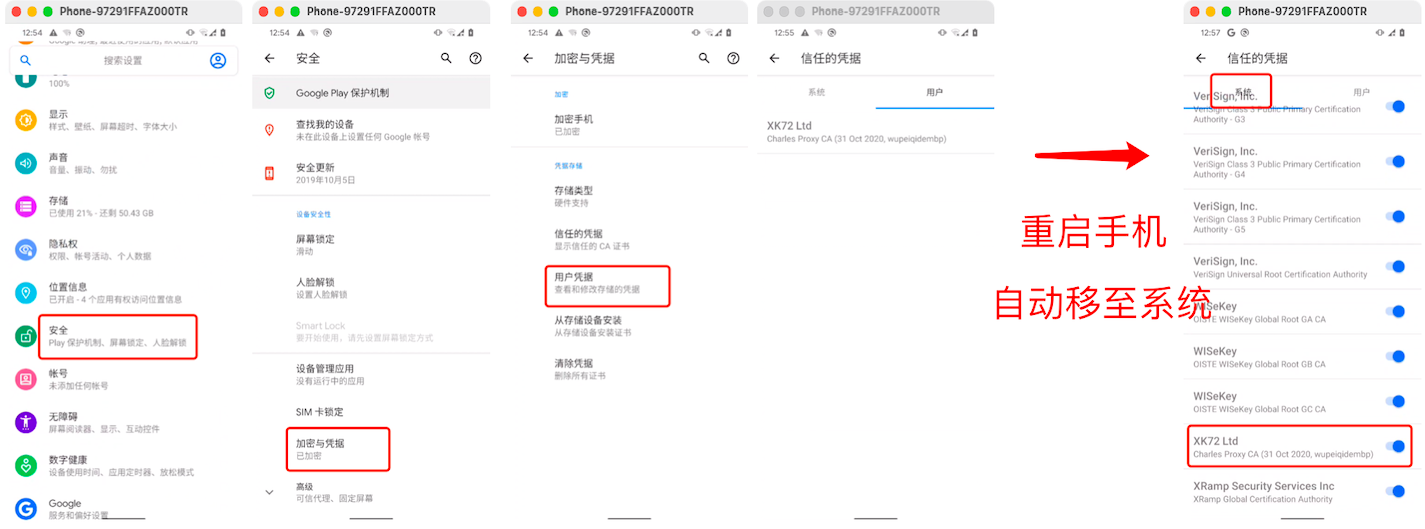
Task: Open the help icon in 安全 header
Action: click(x=476, y=58)
